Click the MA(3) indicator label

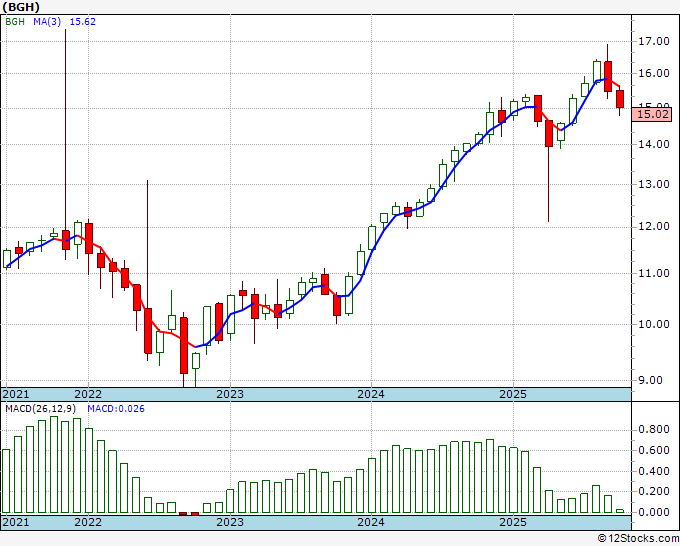pos(47,22)
